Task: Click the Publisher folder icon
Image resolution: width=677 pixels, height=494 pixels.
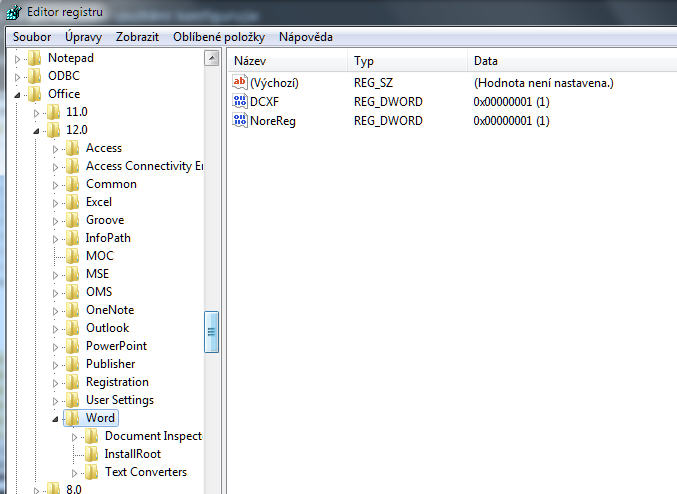Action: 73,364
